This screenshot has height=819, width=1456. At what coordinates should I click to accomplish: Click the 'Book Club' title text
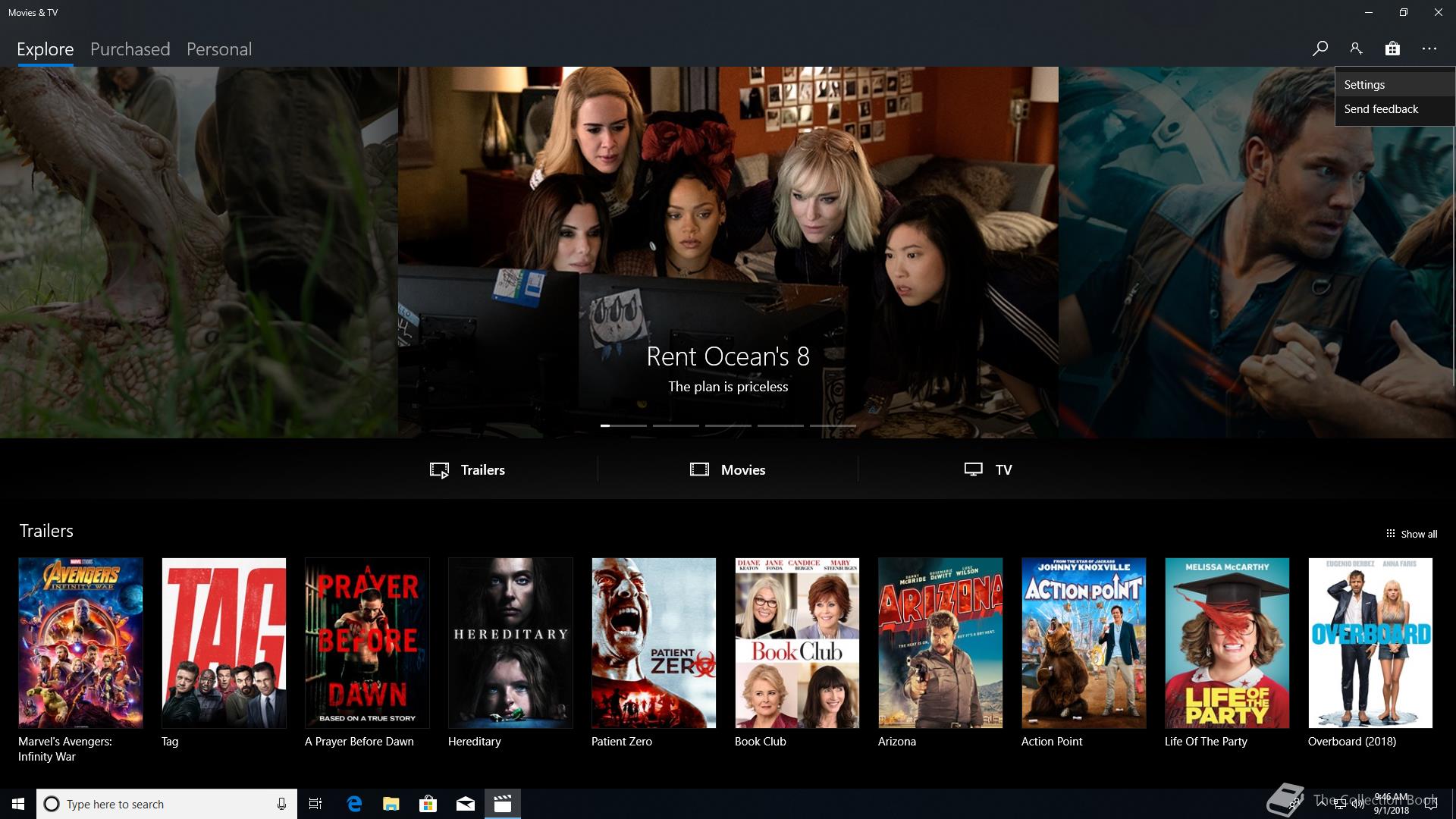[x=761, y=742]
